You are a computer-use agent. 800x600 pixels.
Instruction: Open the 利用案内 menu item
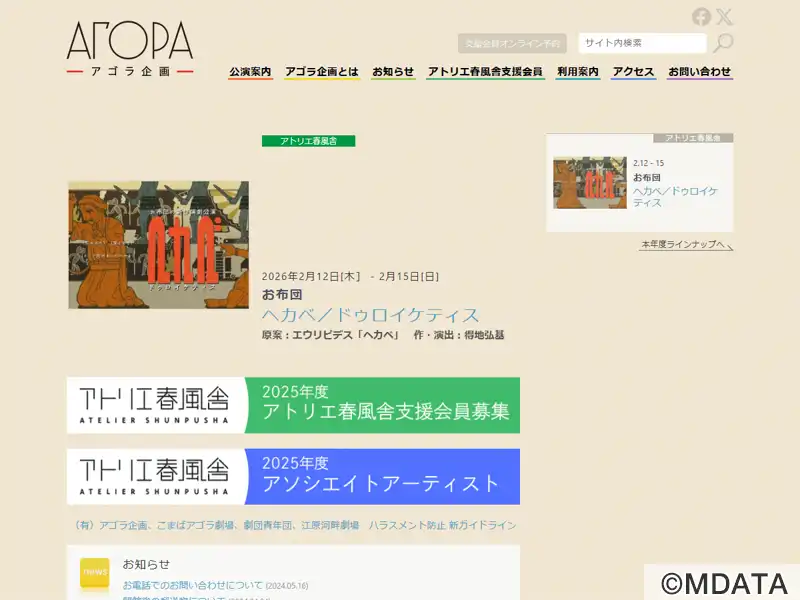pyautogui.click(x=578, y=72)
